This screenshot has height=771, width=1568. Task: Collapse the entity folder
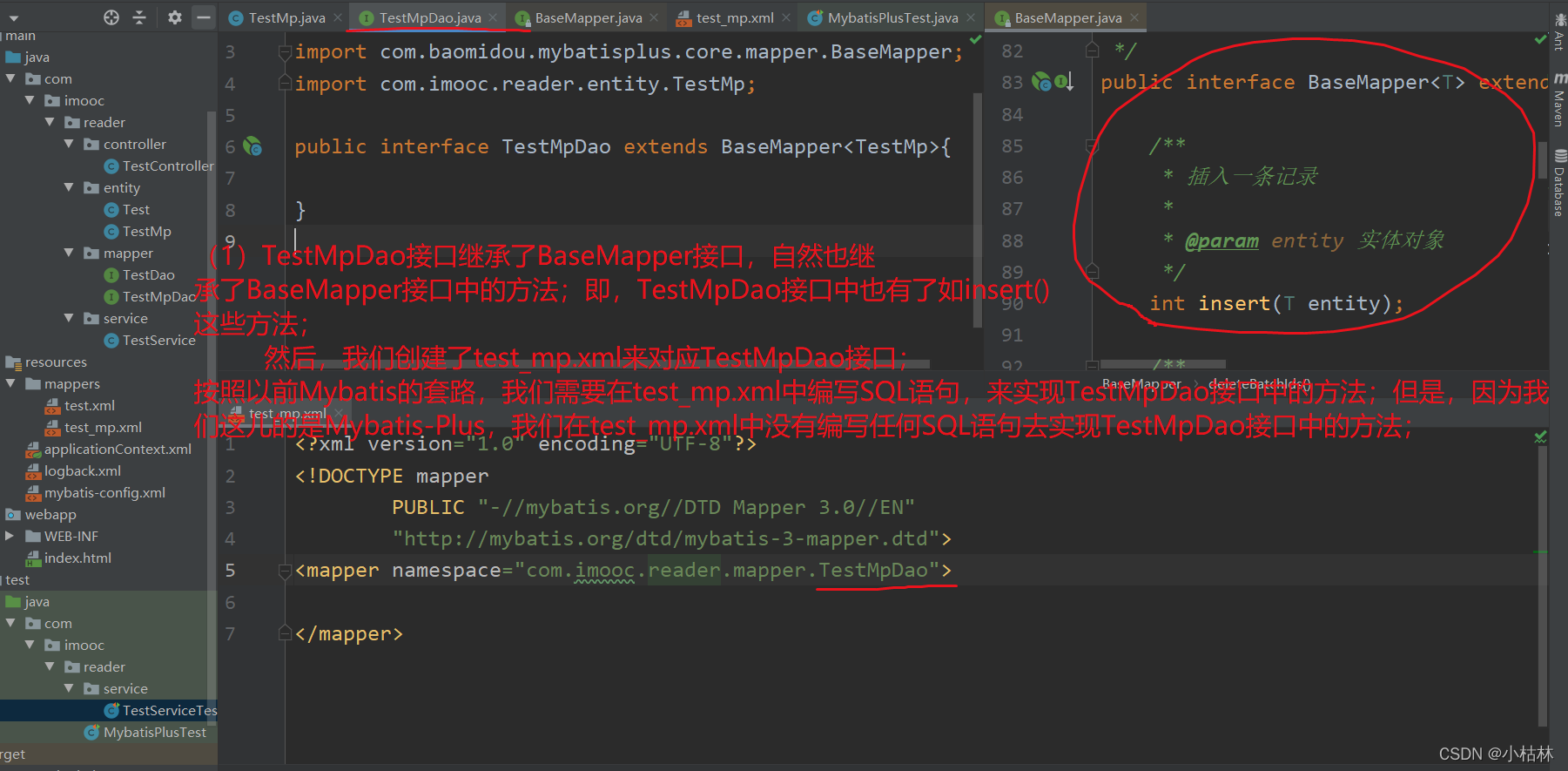[x=69, y=188]
